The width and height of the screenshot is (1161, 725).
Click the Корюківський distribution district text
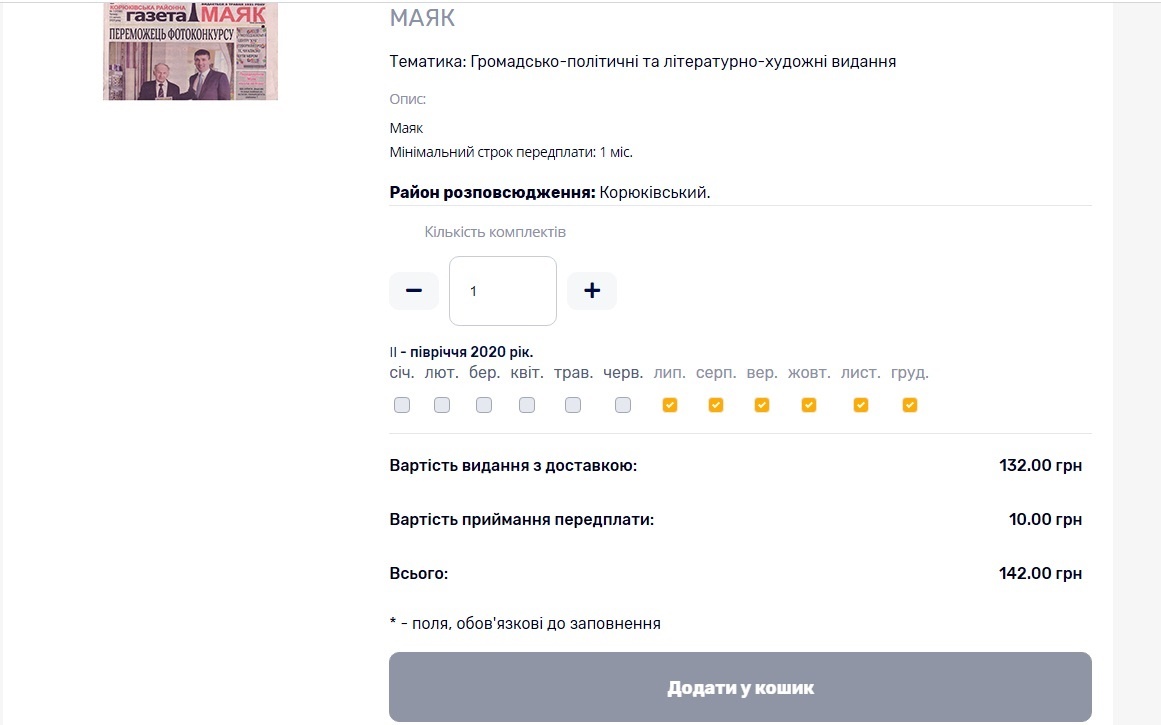coord(654,192)
